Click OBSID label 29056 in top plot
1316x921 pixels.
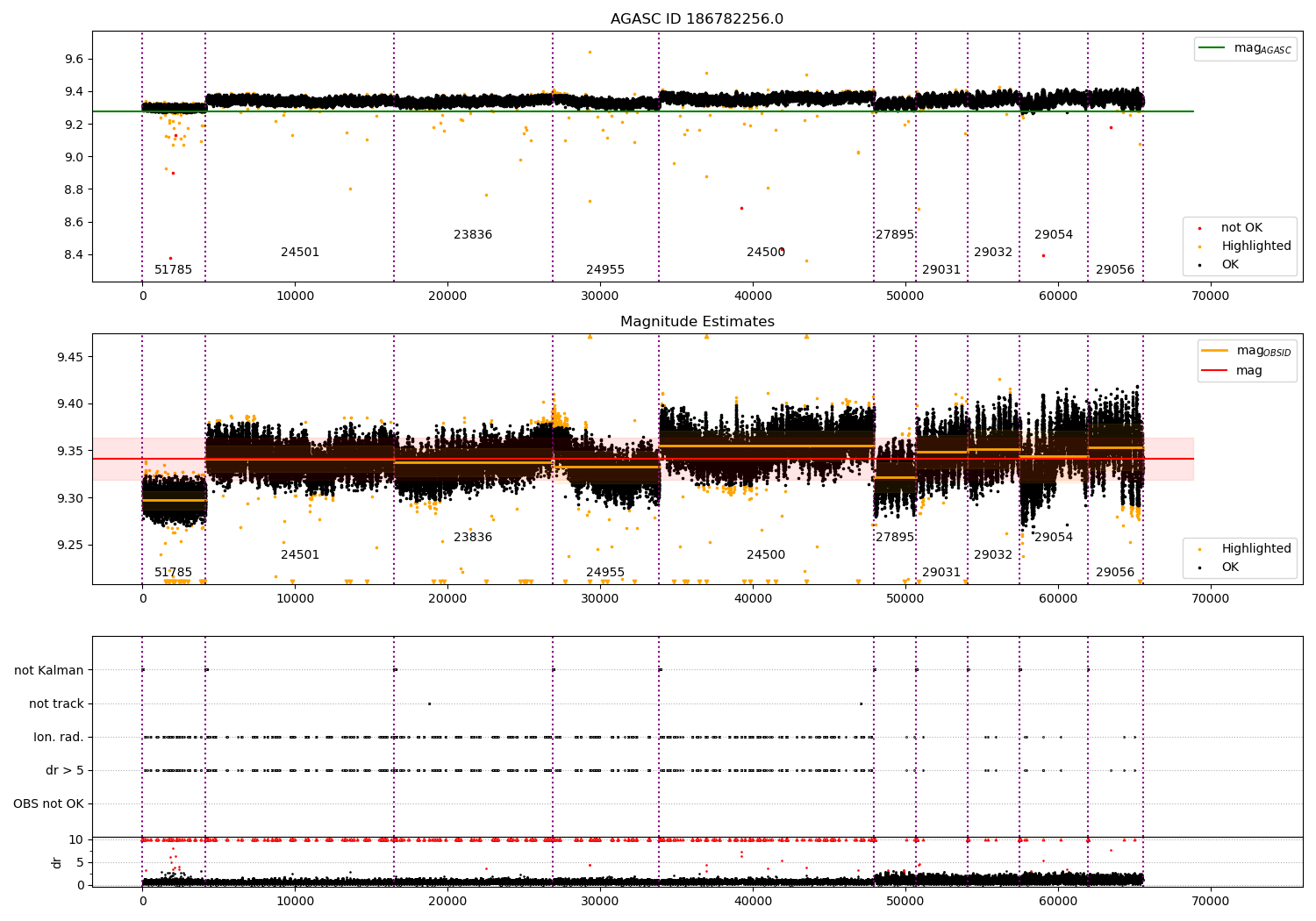(1115, 270)
